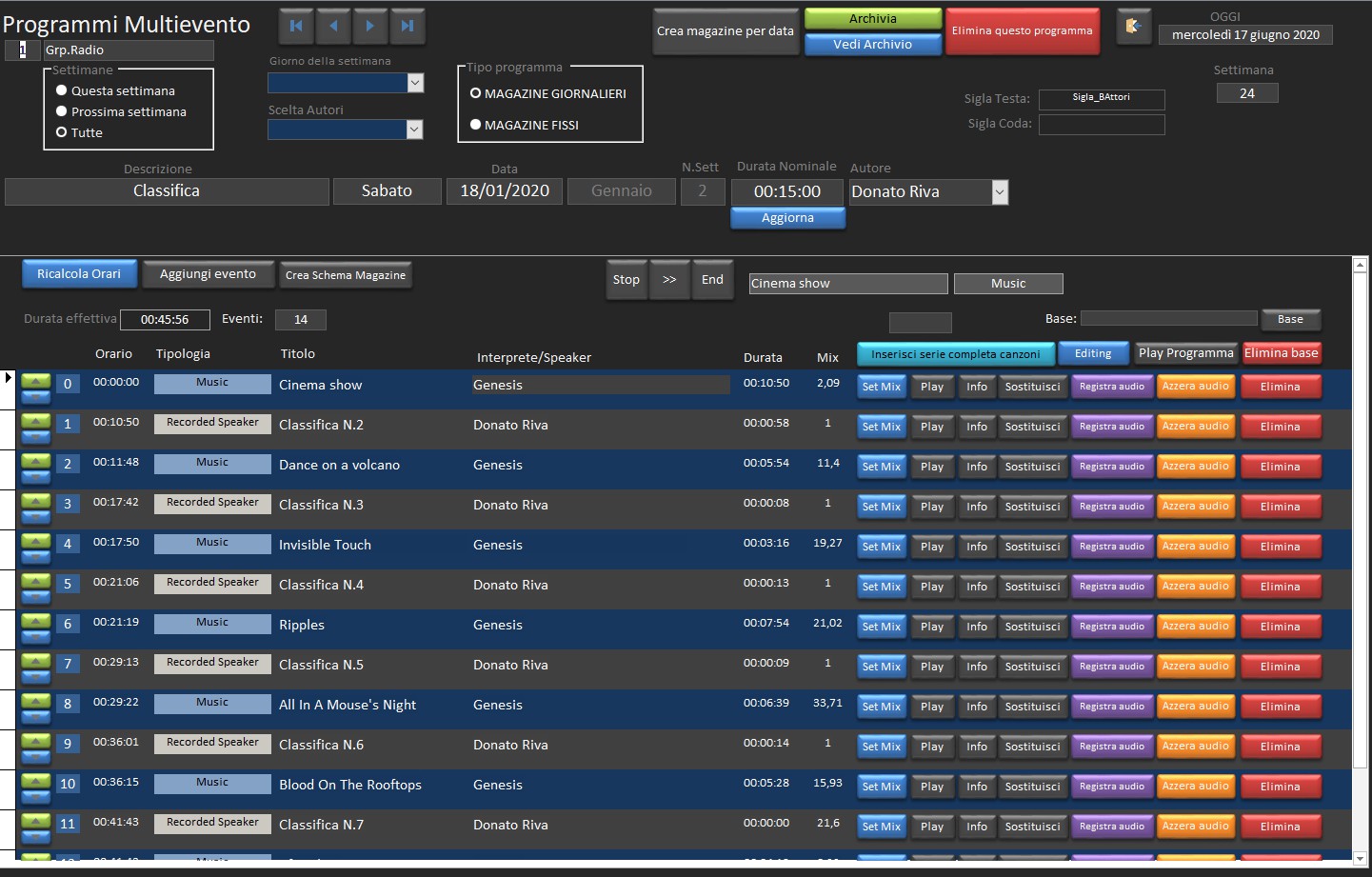This screenshot has height=877, width=1372.
Task: Move event 4 up with green arrow
Action: (36, 540)
